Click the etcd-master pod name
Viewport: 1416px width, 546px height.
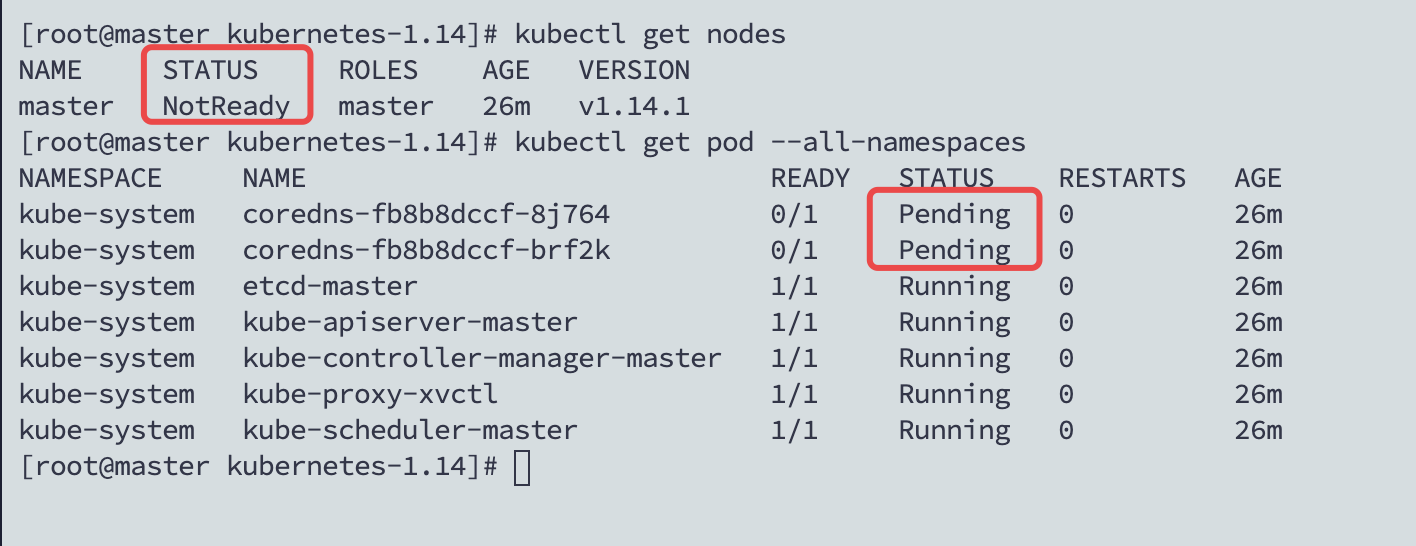point(330,286)
